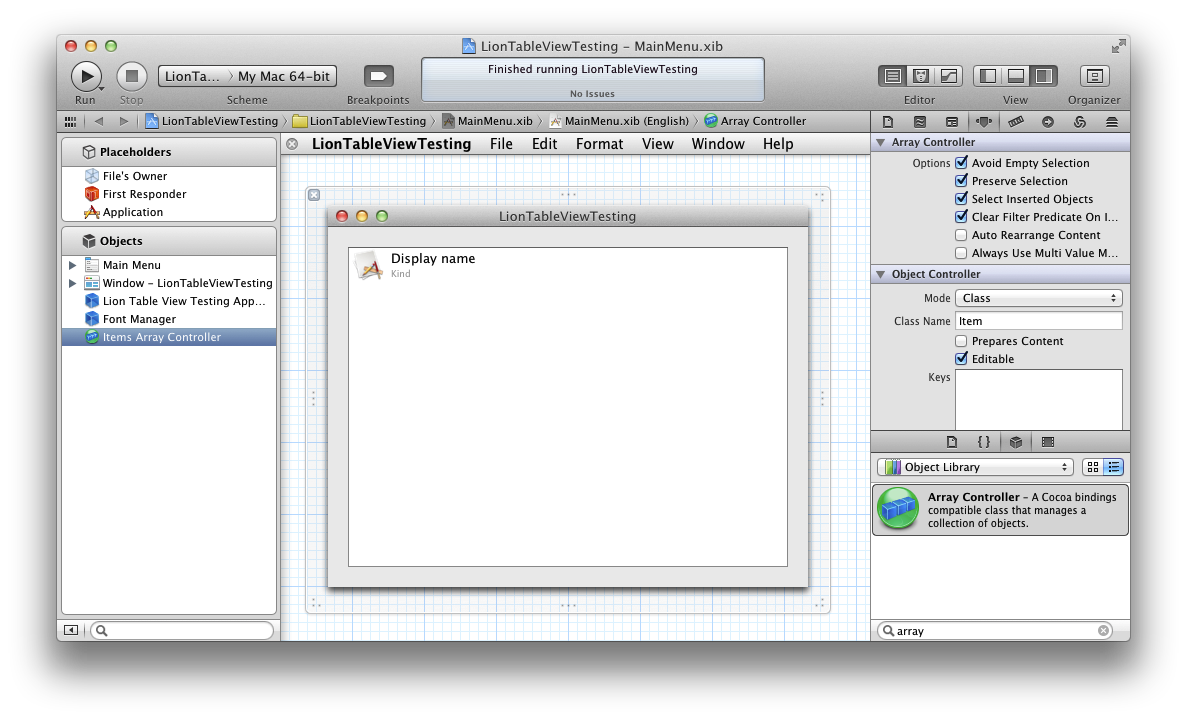This screenshot has height=720, width=1187.
Task: Open the File inspector
Action: coord(888,121)
